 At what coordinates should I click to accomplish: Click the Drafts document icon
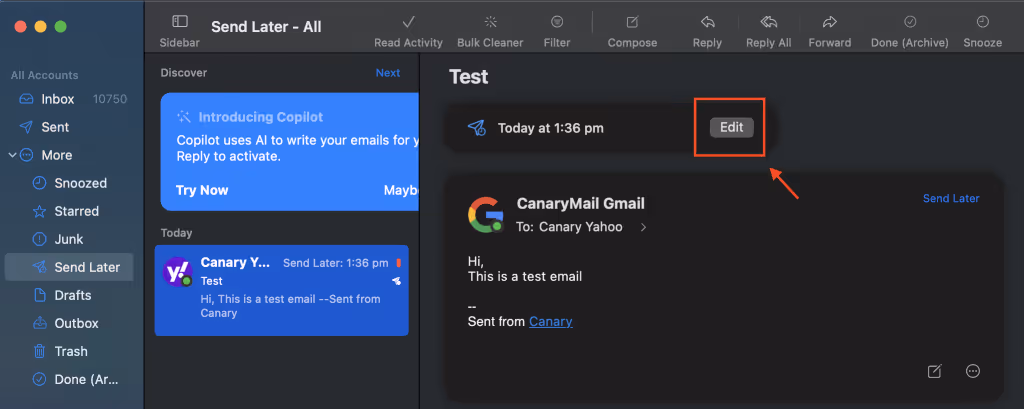point(40,295)
